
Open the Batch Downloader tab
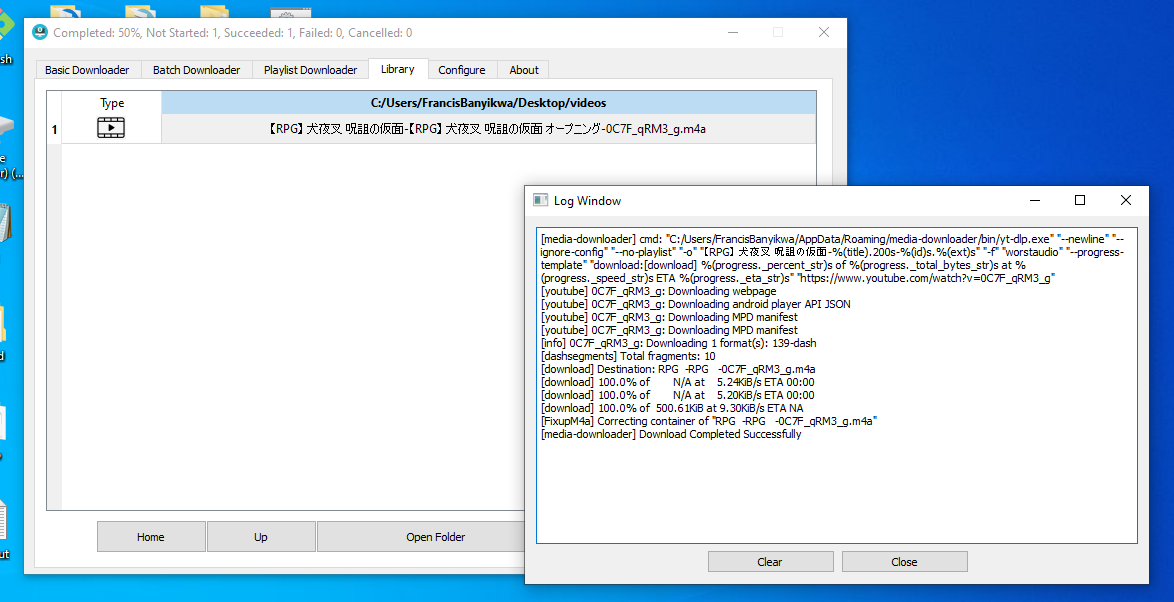(x=196, y=70)
